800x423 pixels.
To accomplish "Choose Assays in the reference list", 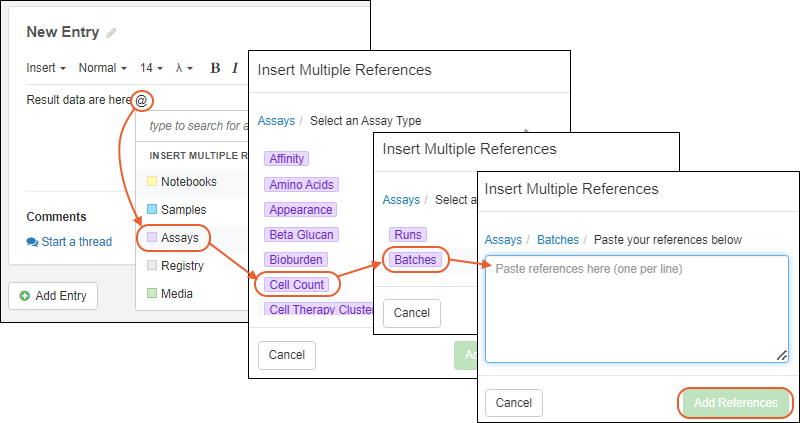I will point(180,238).
